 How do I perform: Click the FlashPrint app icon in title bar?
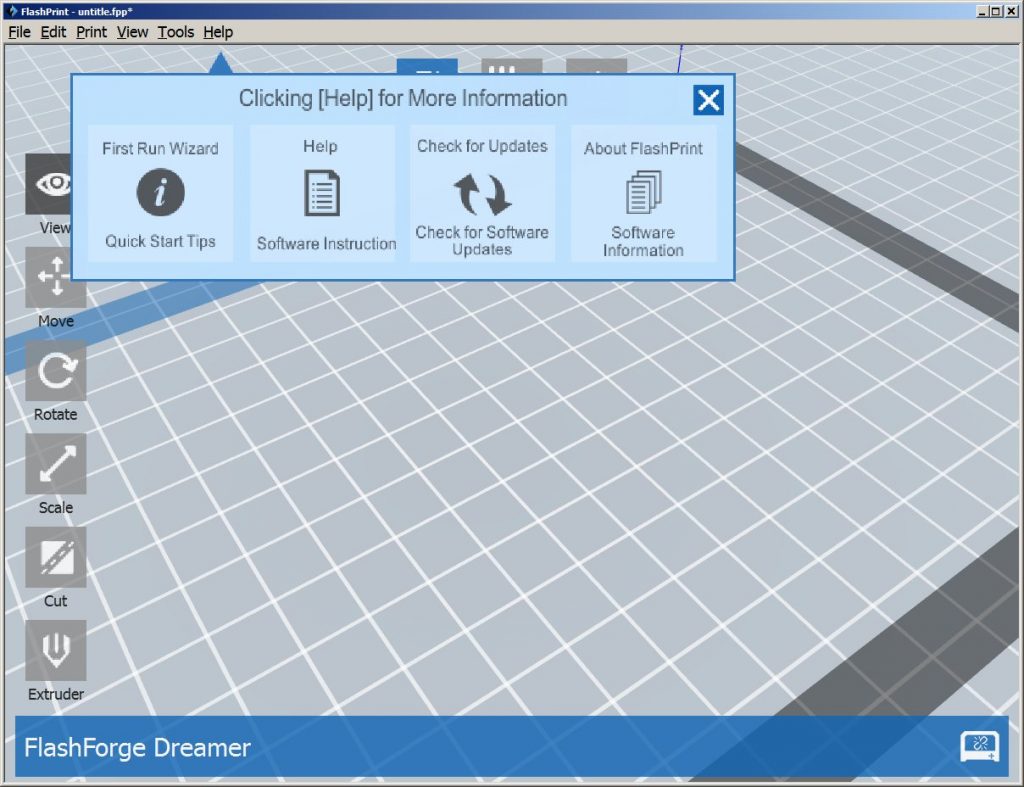coord(12,11)
